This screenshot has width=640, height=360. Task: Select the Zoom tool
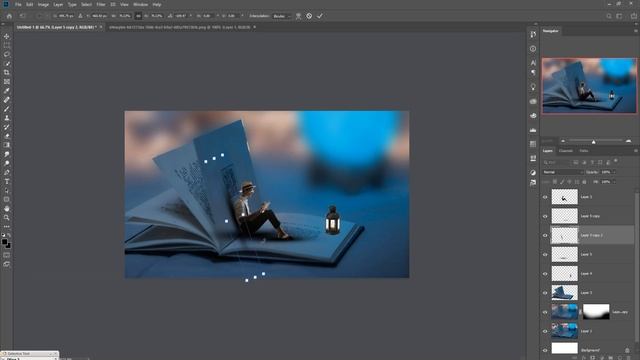(x=7, y=218)
